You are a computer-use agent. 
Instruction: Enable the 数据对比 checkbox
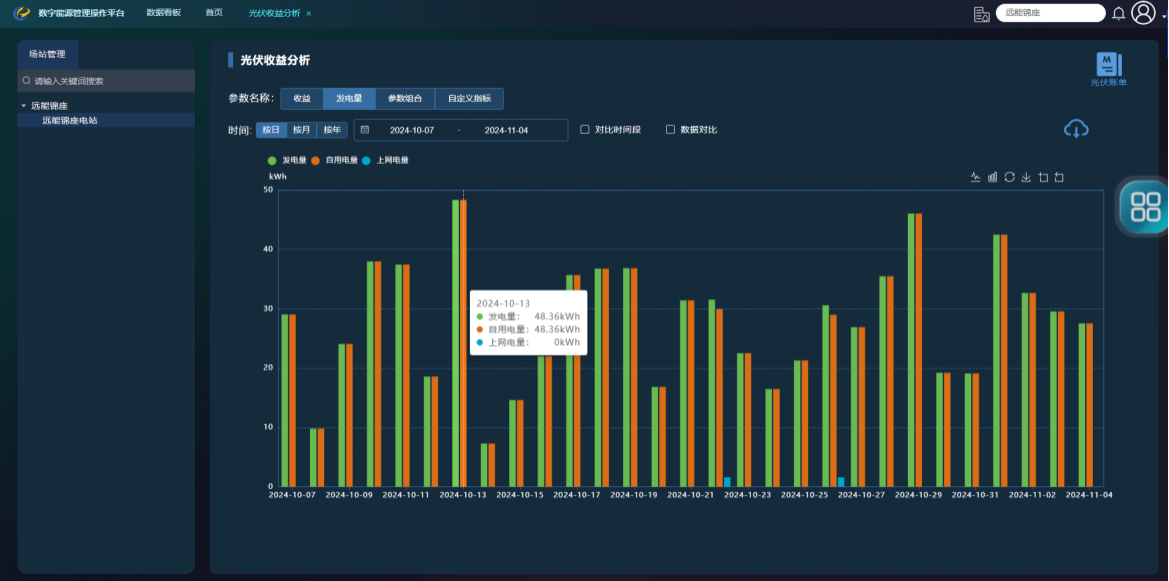click(670, 130)
